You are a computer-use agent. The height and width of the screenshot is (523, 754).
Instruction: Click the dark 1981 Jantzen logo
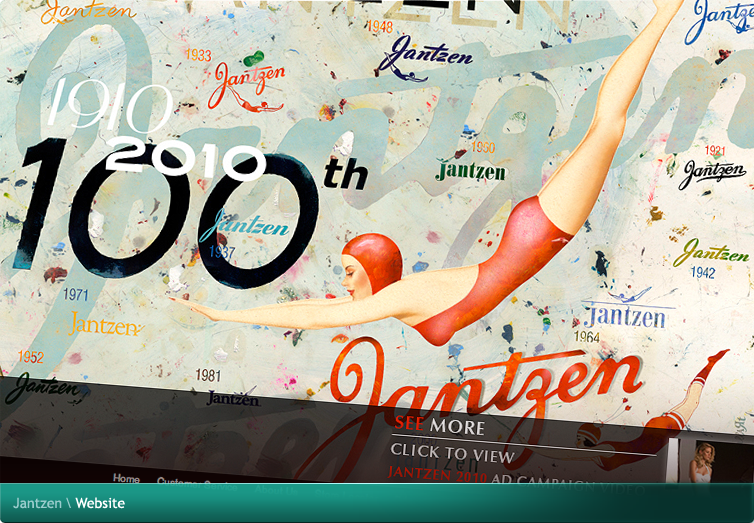click(233, 398)
